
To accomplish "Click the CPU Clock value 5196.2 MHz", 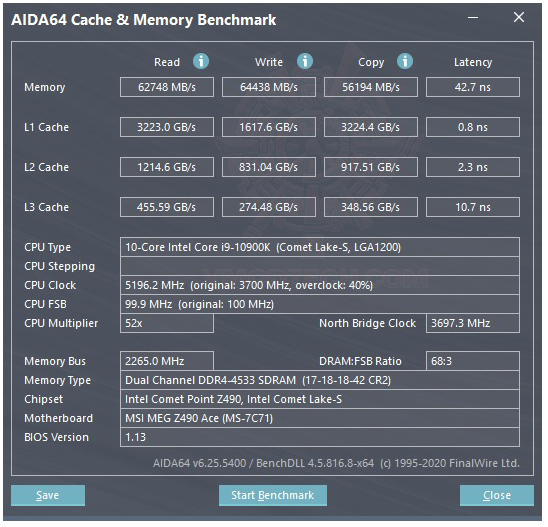I will coord(321,286).
